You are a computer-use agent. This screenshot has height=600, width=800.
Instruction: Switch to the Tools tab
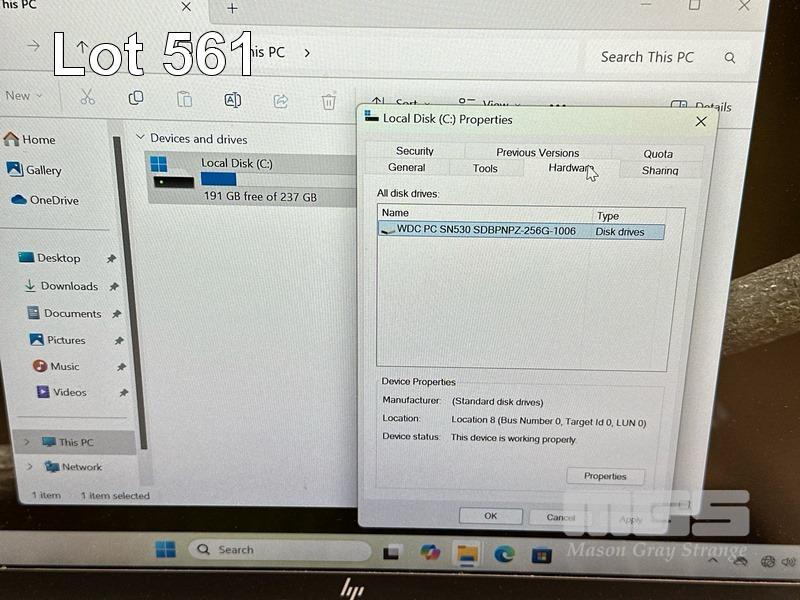[485, 168]
